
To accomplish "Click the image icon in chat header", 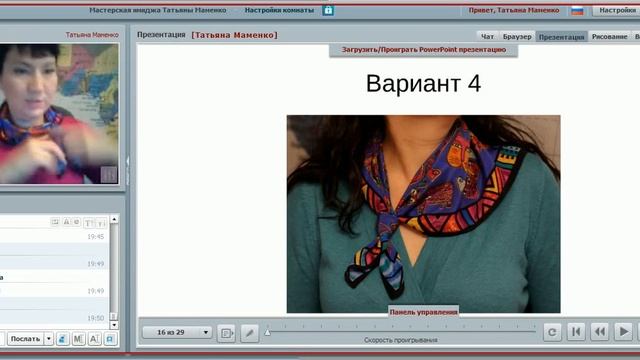I will (x=55, y=222).
